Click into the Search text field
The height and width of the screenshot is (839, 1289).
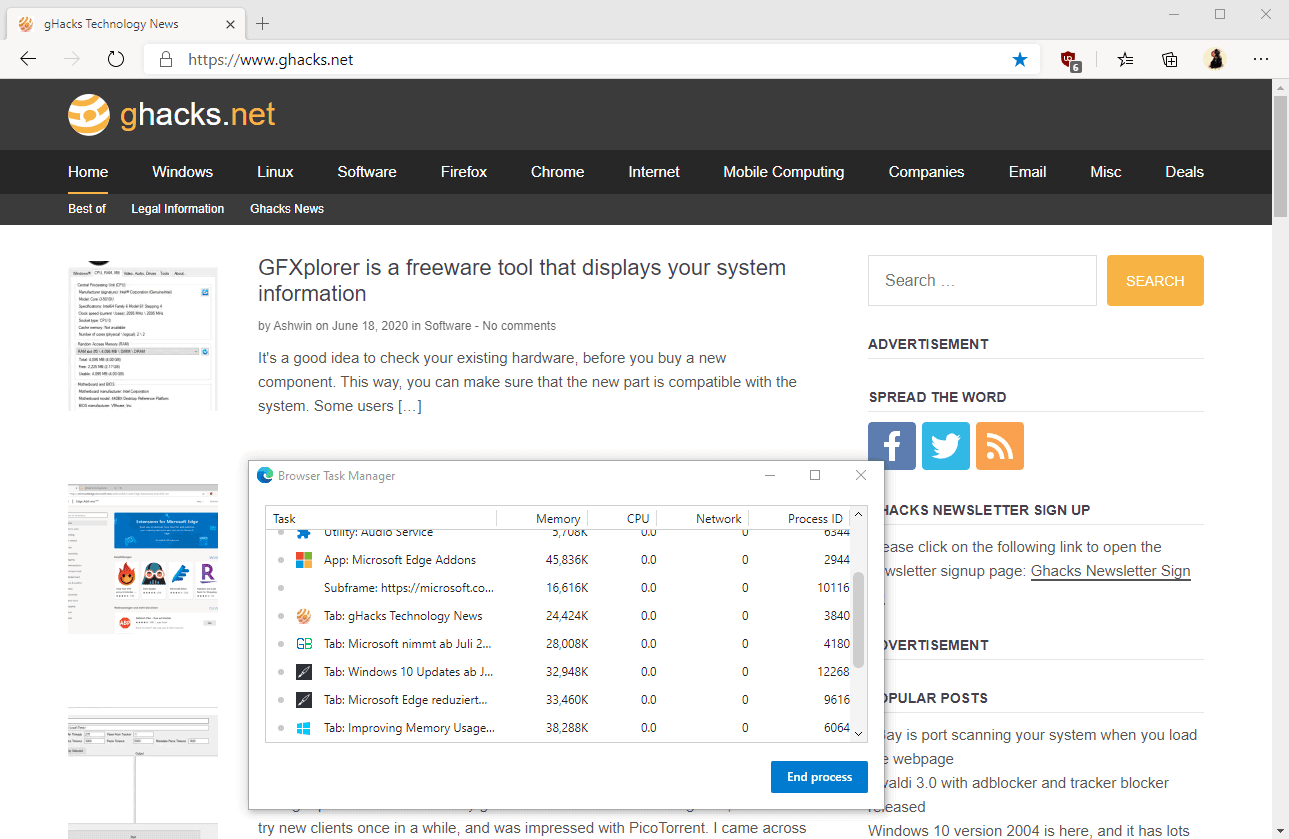point(982,281)
